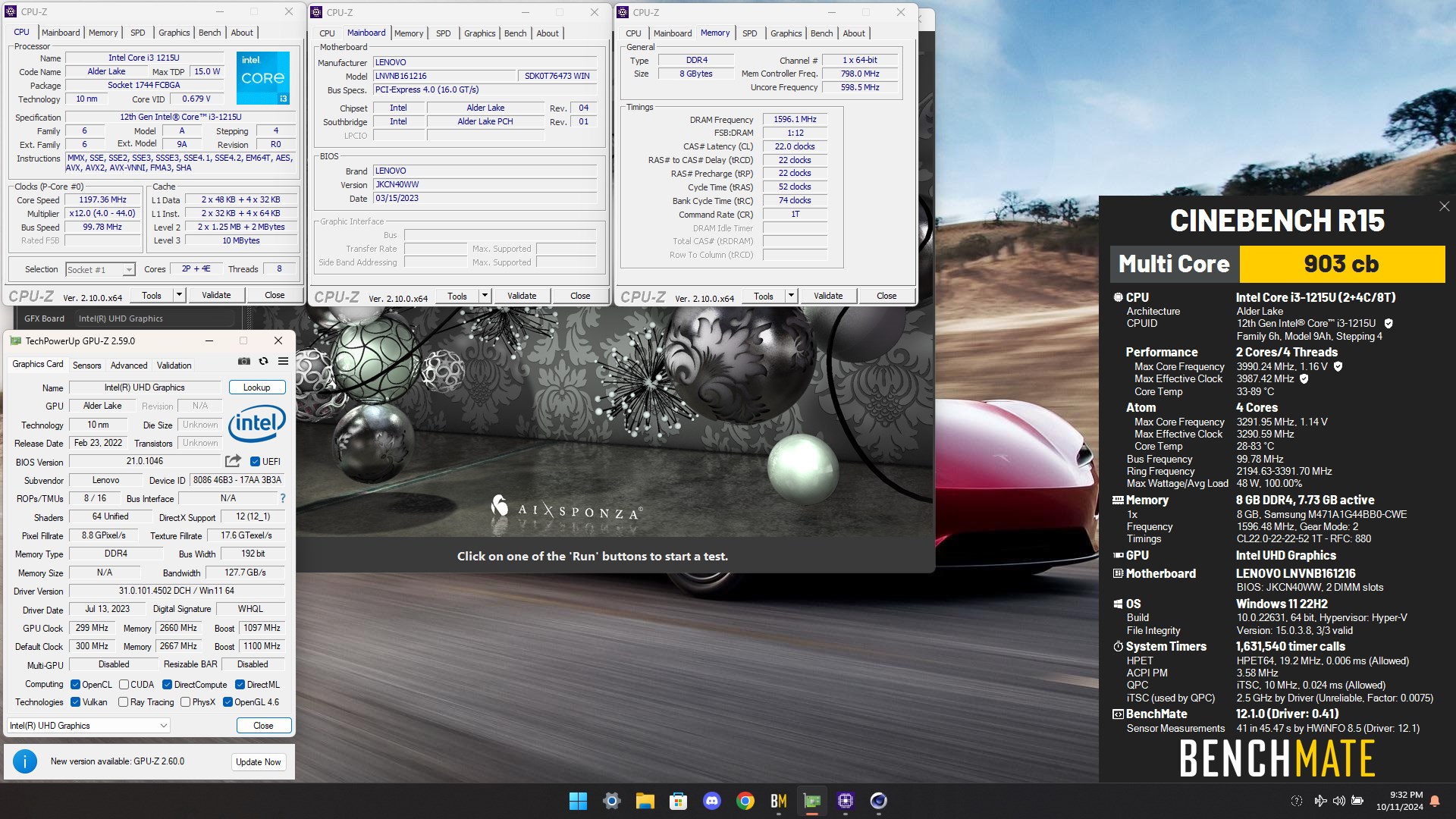Switch to GPU-Z via its taskbar icon
The width and height of the screenshot is (1456, 819).
point(812,801)
